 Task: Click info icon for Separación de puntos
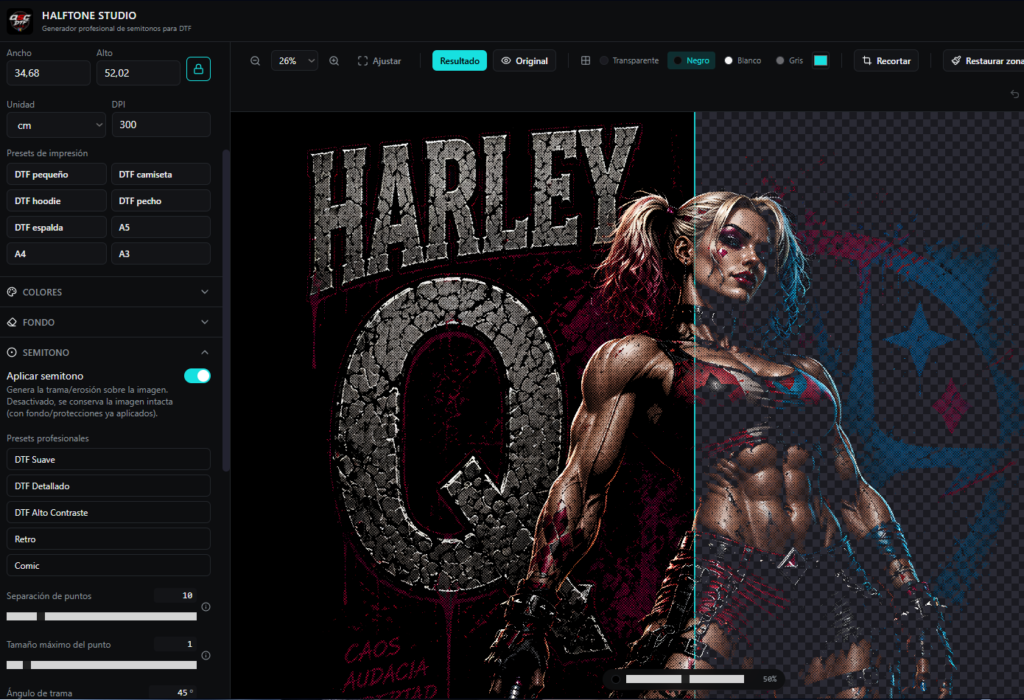coord(206,607)
